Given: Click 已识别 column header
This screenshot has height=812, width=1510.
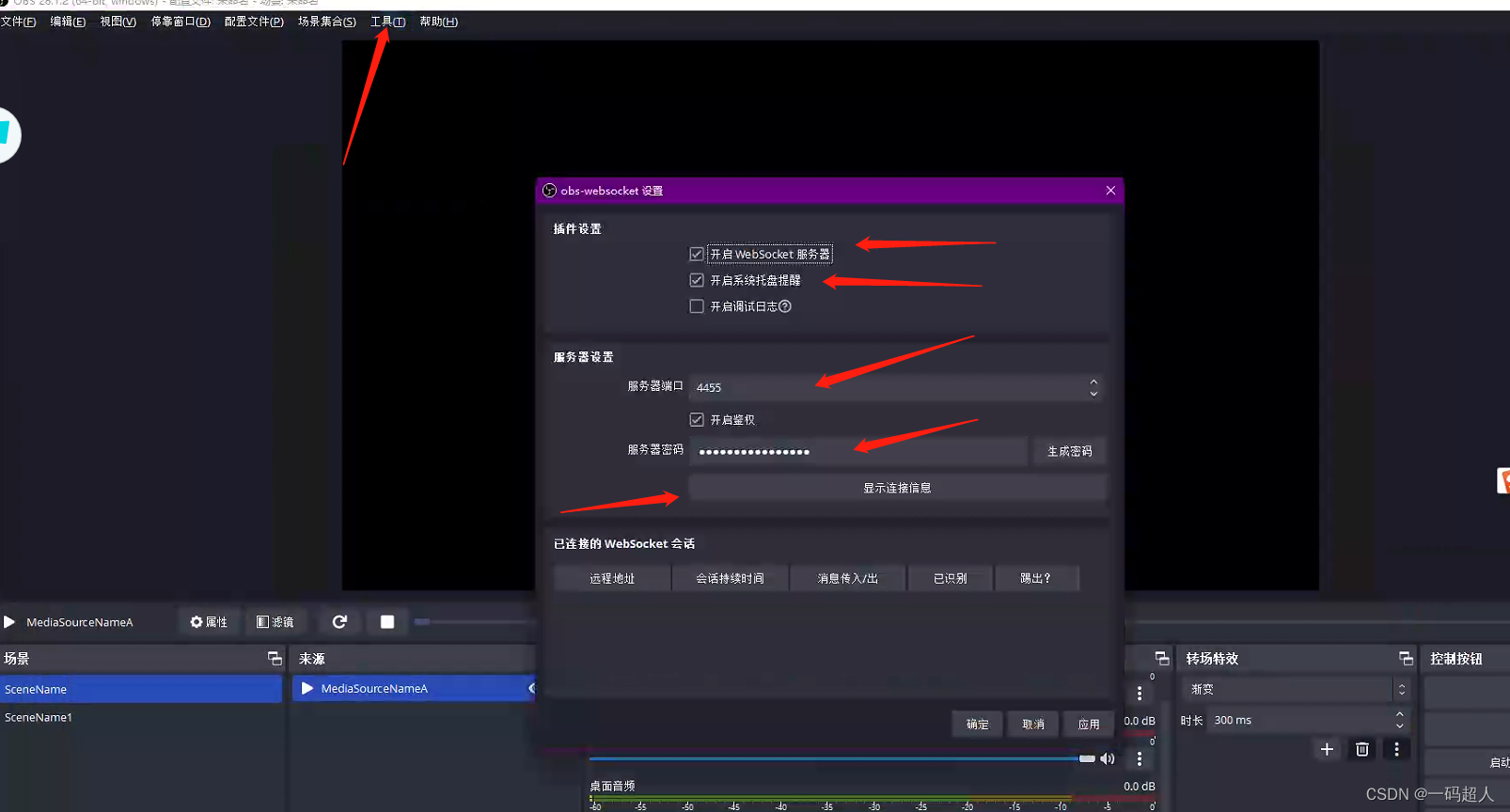Looking at the screenshot, I should [950, 578].
